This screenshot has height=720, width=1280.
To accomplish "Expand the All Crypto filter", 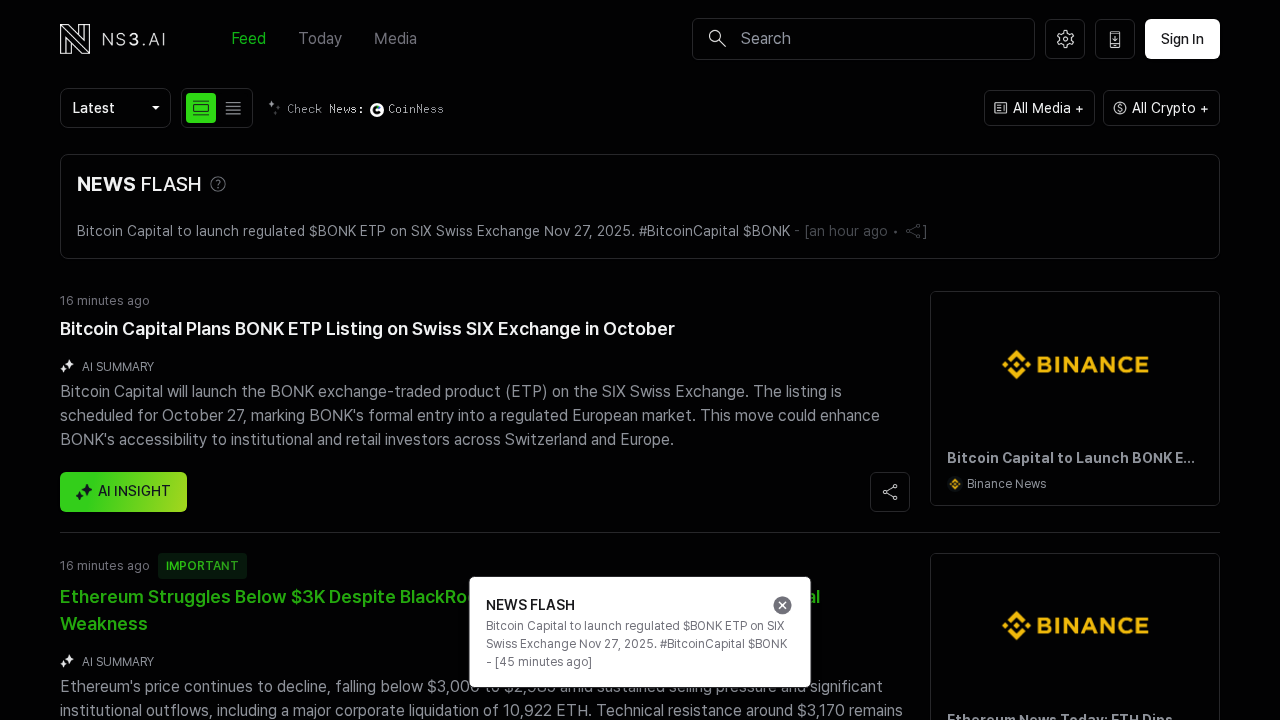I will click(1161, 108).
